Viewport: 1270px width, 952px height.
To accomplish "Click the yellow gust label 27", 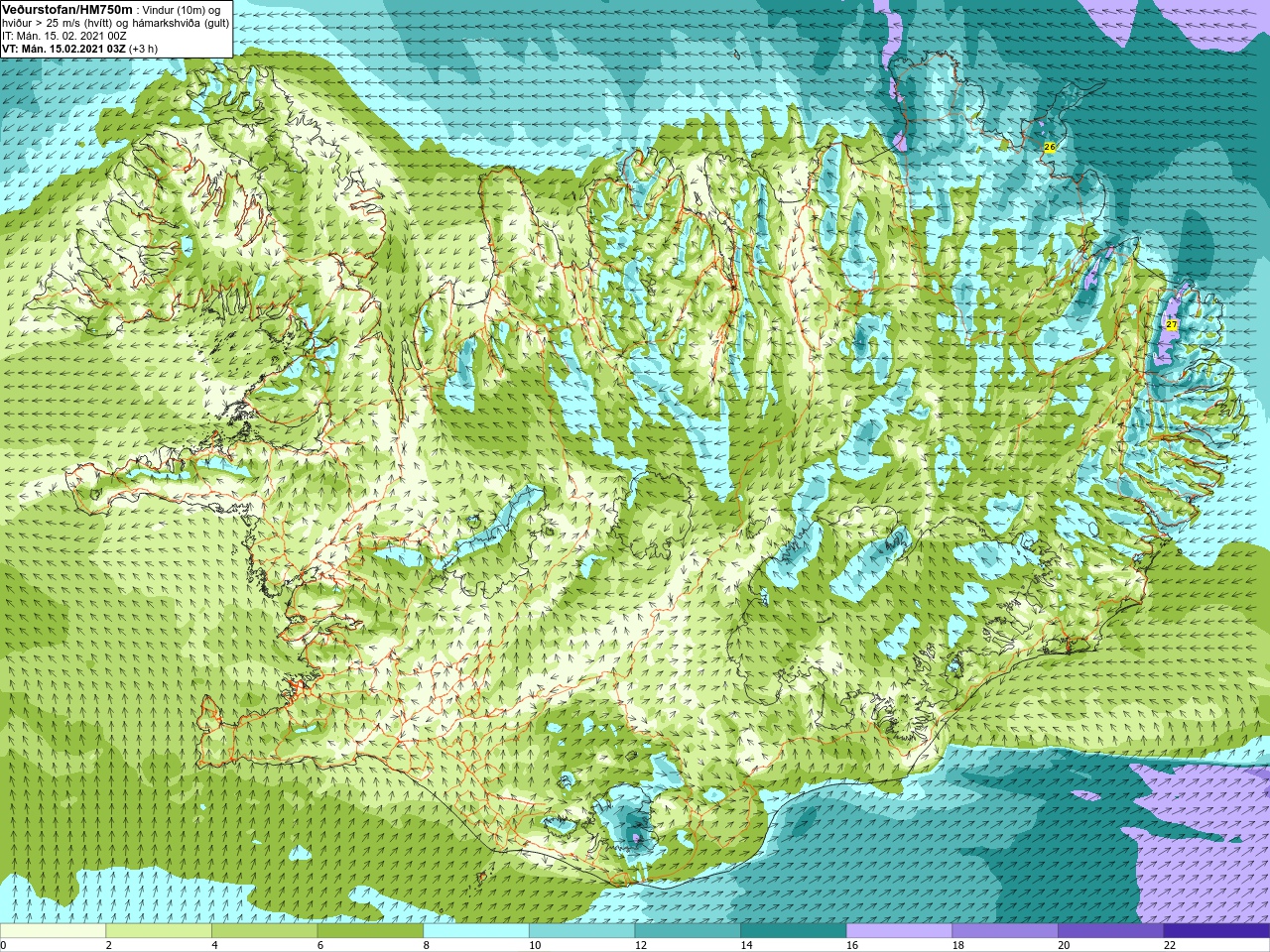I will tap(1171, 325).
